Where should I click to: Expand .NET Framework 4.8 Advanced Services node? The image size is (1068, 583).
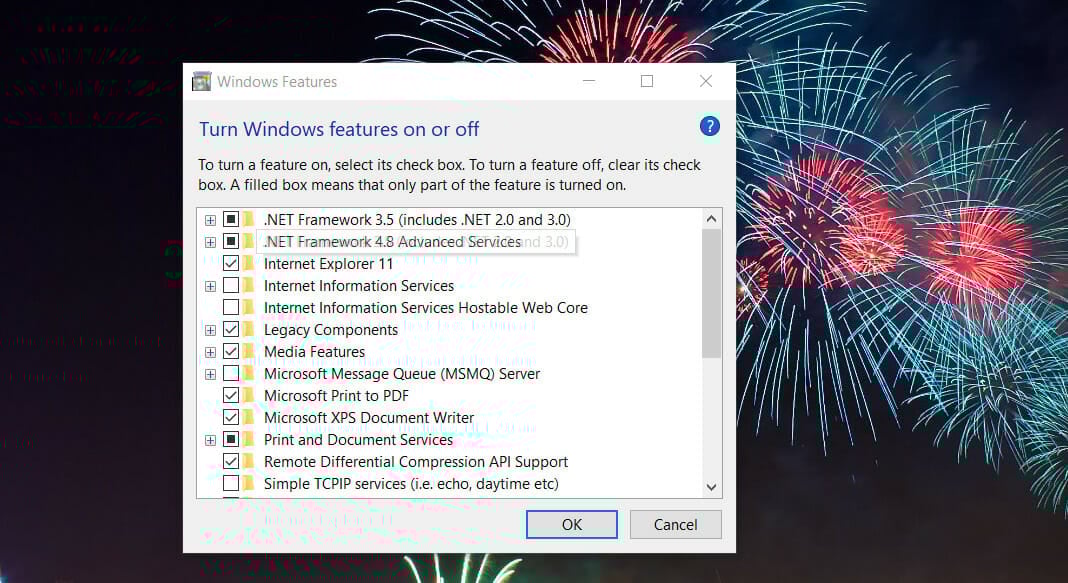tap(210, 242)
